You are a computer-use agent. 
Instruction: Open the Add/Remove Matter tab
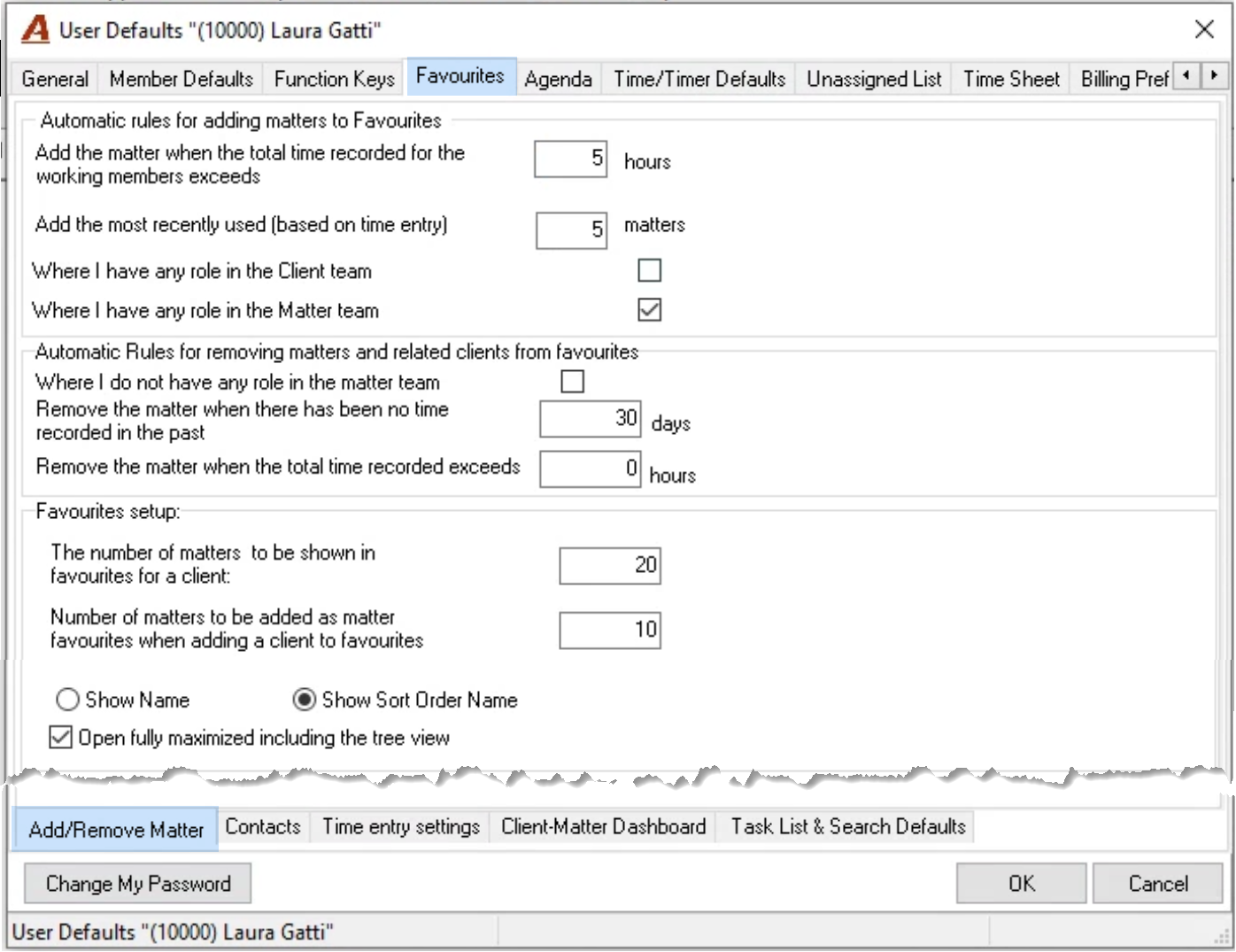pos(116,830)
